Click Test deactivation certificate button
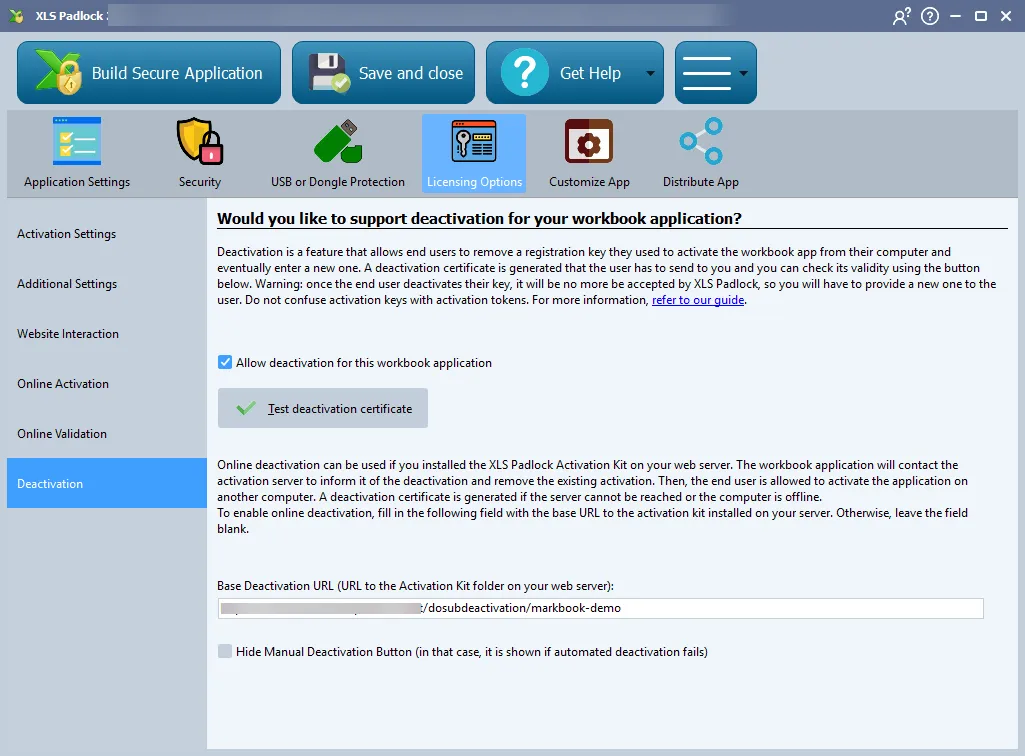 click(323, 408)
